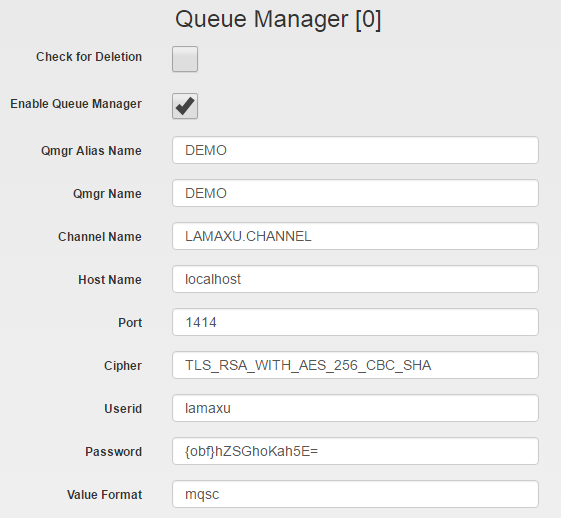Click the "Host Name" label
Screen dimensions: 561x518
point(110,280)
